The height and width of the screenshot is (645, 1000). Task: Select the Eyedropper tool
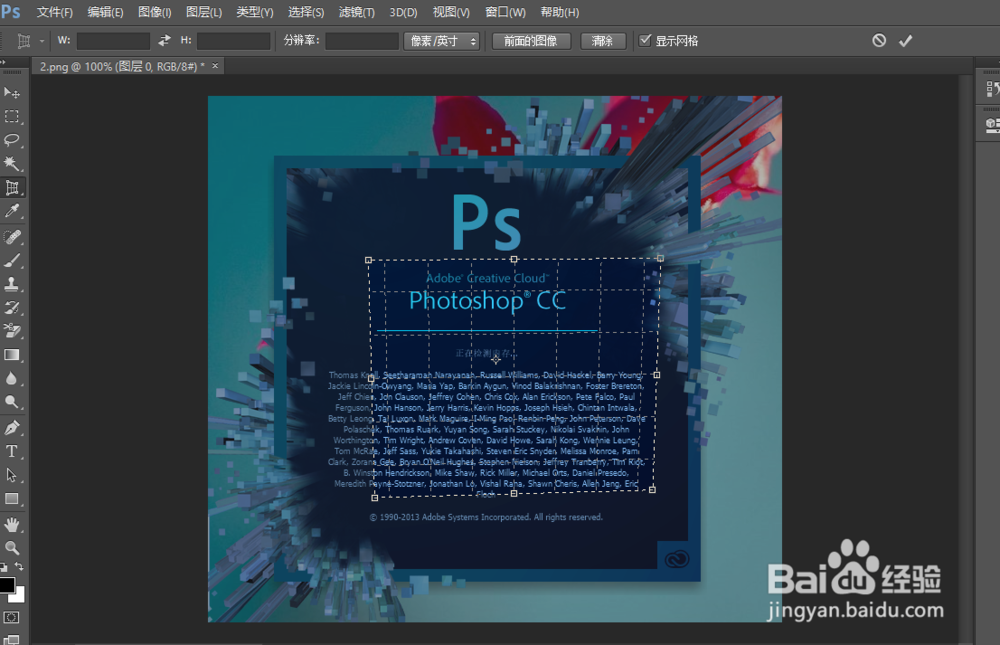coord(11,211)
